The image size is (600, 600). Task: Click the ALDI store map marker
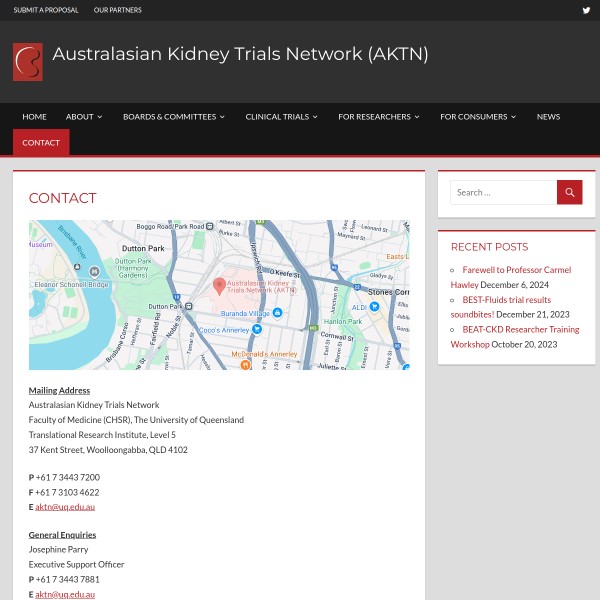click(x=373, y=307)
